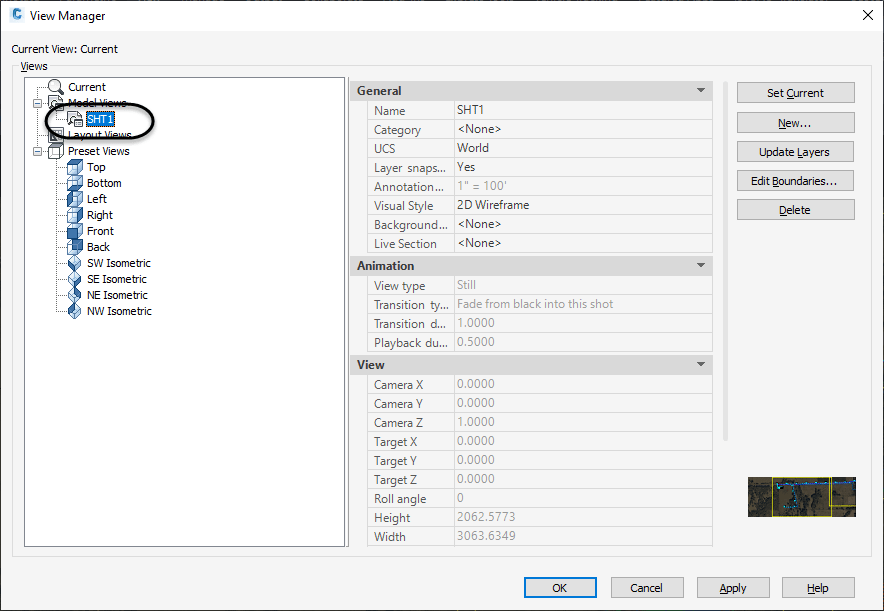884x611 pixels.
Task: Select the NW Isometric view cube icon
Action: pyautogui.click(x=72, y=311)
